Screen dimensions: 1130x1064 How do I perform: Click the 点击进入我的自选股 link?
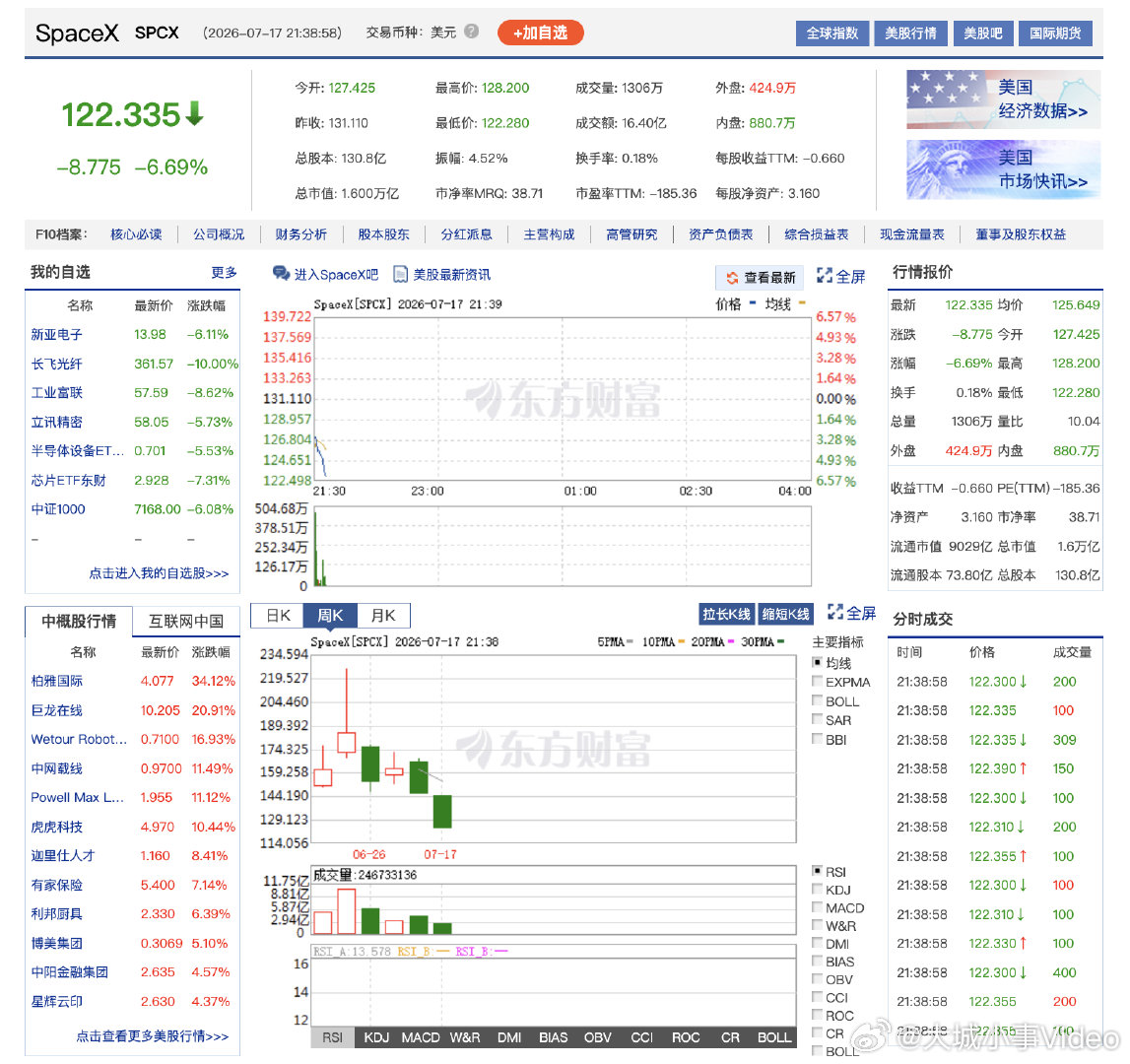click(x=159, y=573)
